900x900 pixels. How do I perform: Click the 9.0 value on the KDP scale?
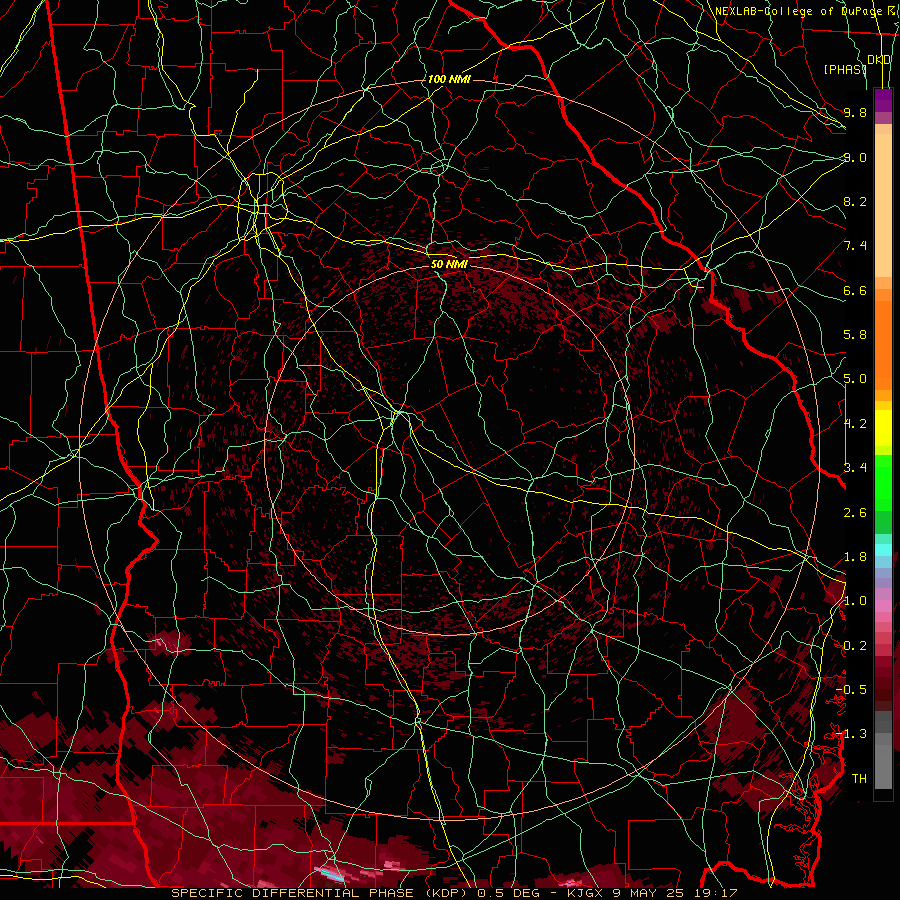click(855, 157)
